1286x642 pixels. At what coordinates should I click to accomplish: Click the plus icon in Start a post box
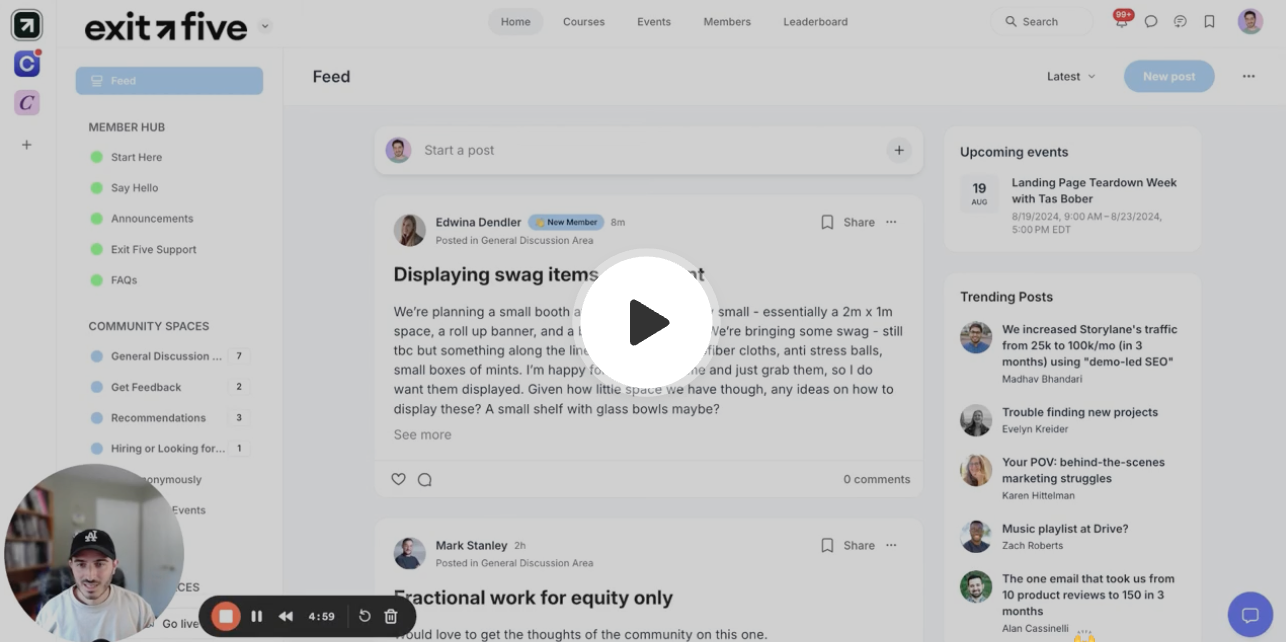tap(899, 150)
